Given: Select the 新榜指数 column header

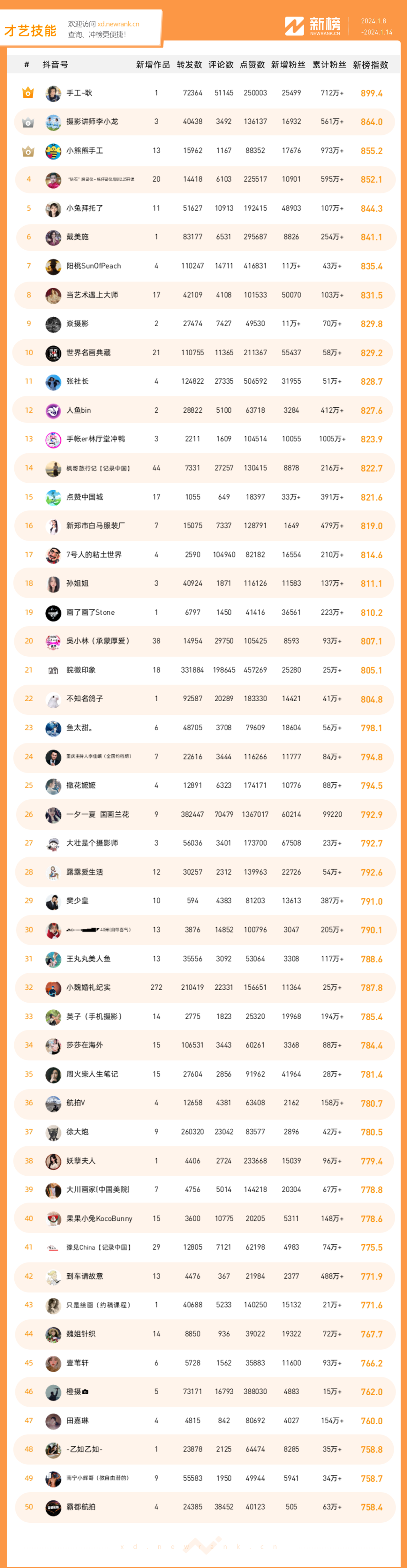Looking at the screenshot, I should [370, 65].
